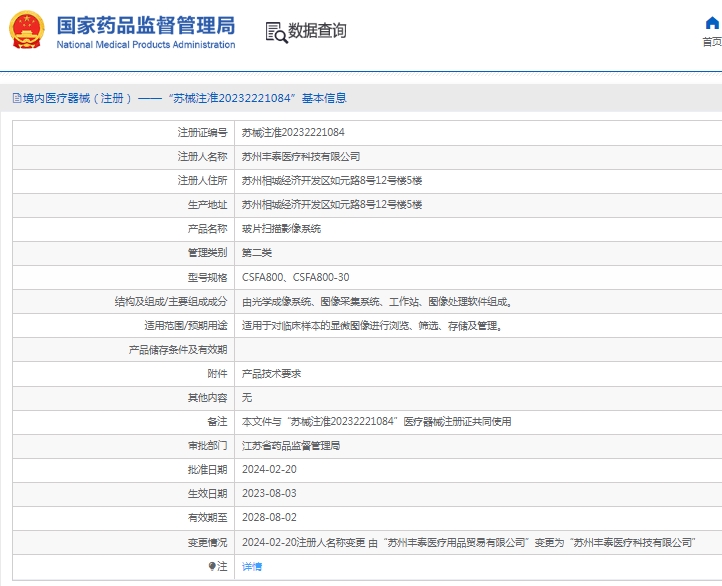Click the 结构及组成 description value
The width and height of the screenshot is (722, 586).
[377, 302]
